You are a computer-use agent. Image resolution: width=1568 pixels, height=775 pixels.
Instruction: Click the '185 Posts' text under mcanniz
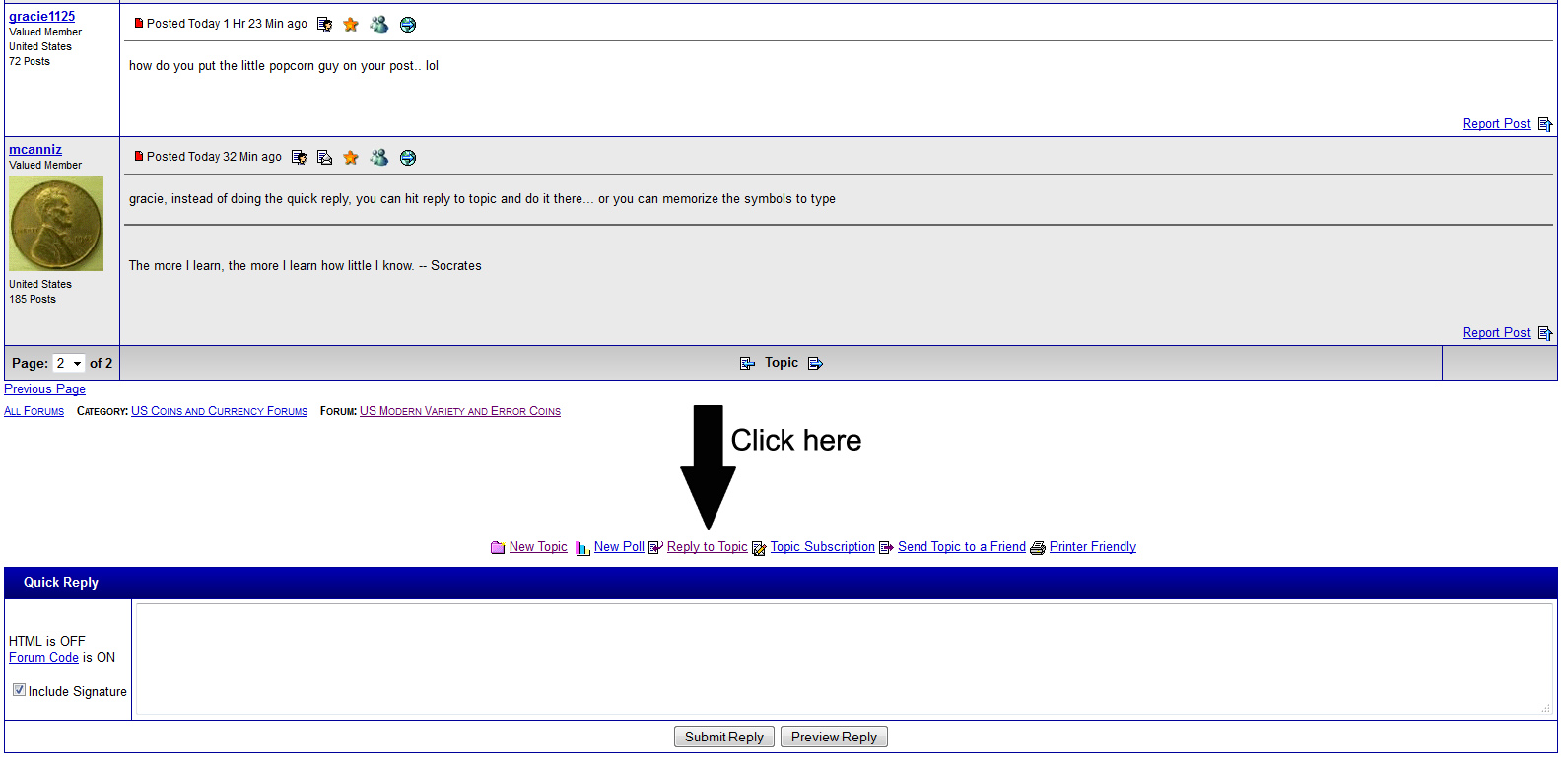click(33, 299)
